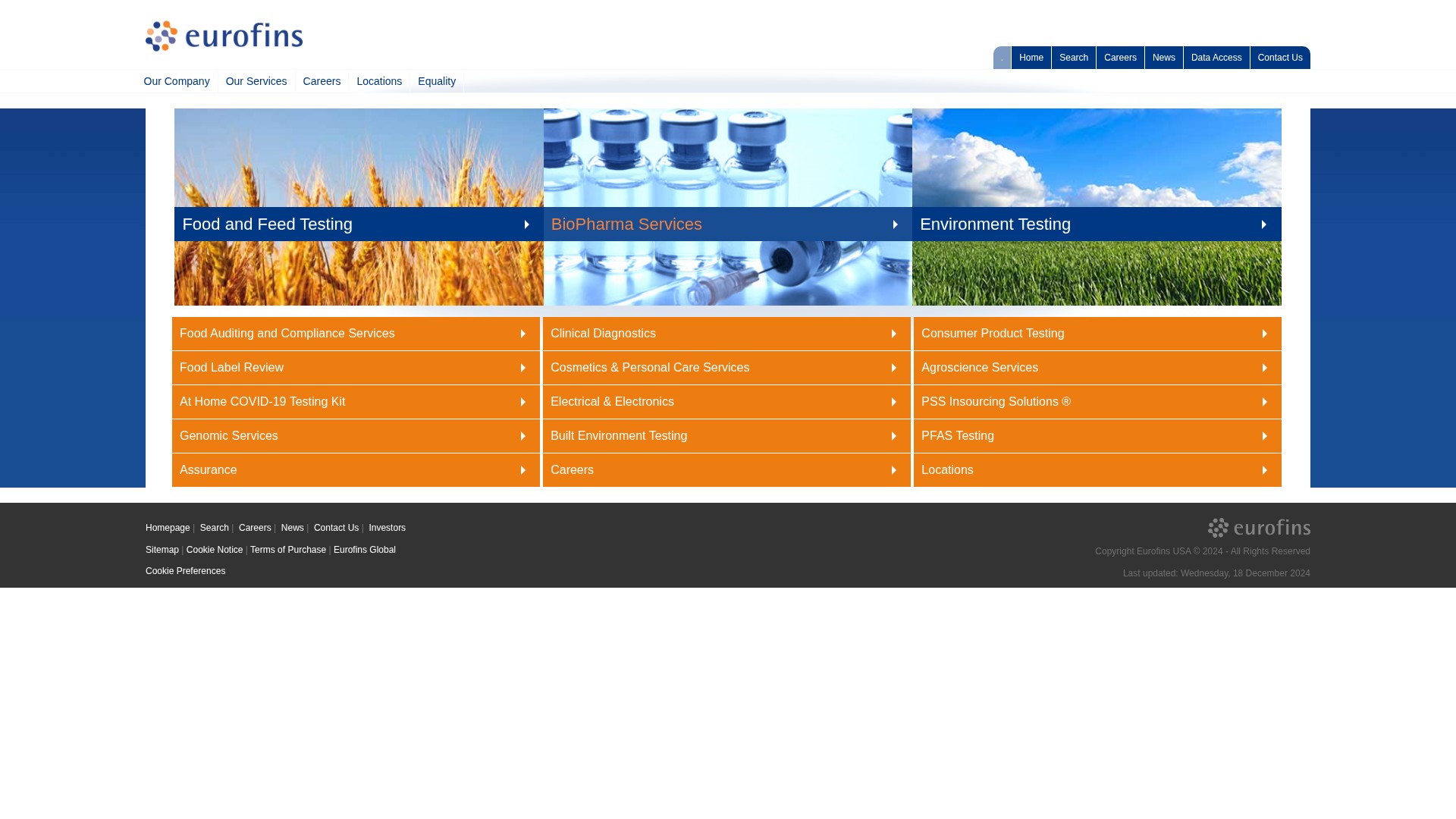Open the orange Locations tile

pos(1097,470)
